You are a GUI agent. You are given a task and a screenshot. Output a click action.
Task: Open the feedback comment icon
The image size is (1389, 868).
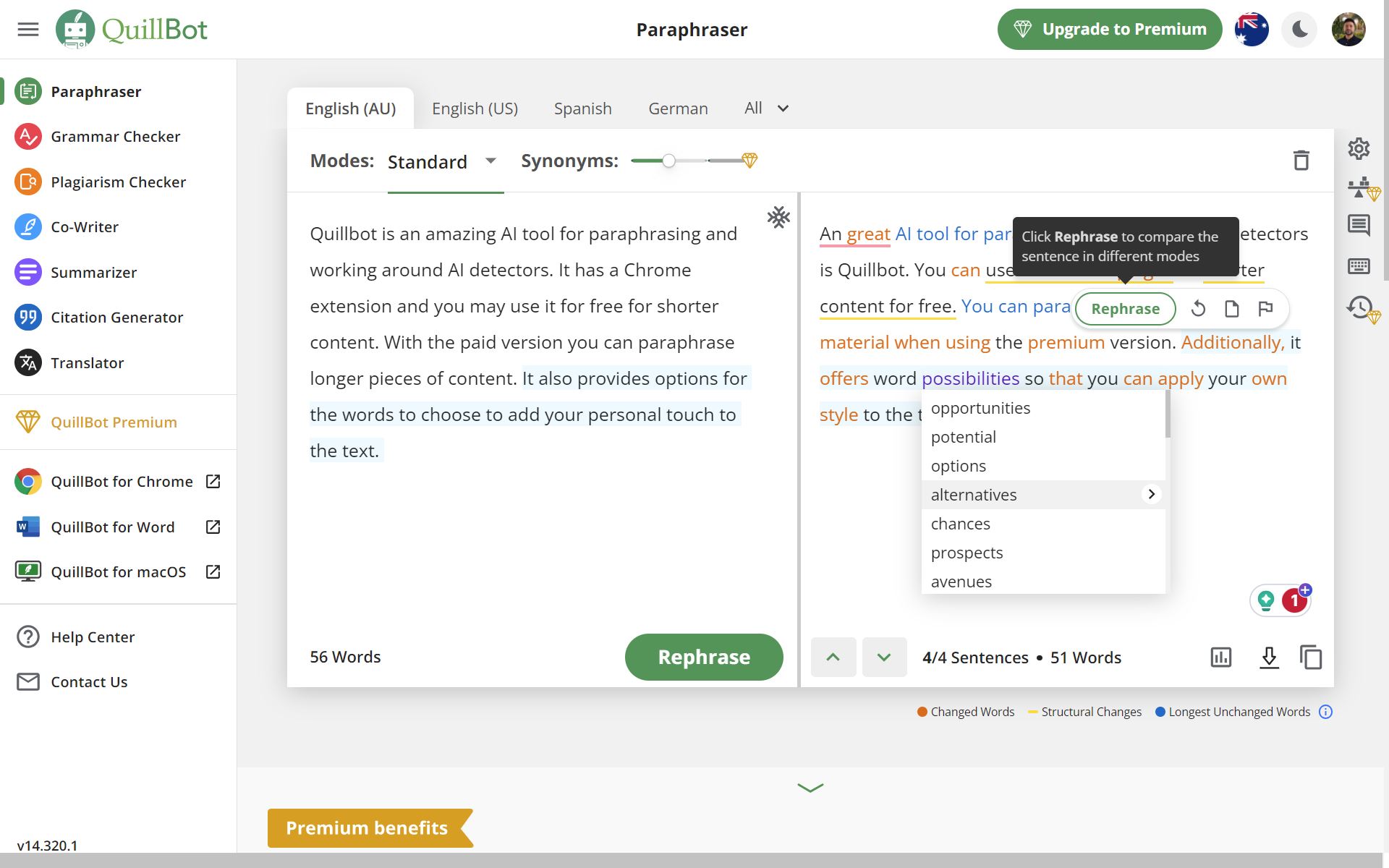[1359, 225]
